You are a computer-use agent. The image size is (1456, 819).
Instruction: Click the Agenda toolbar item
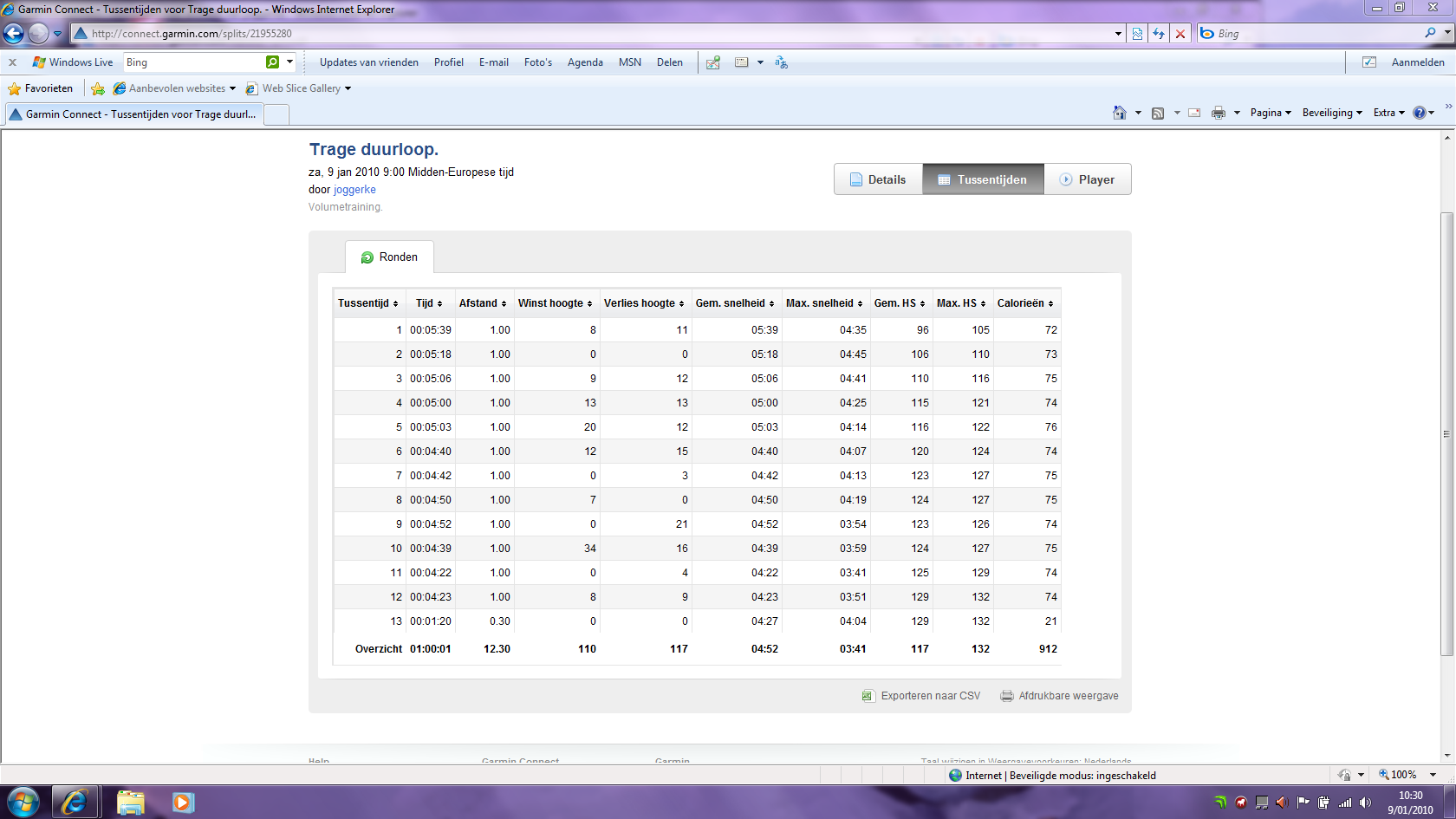click(x=585, y=62)
